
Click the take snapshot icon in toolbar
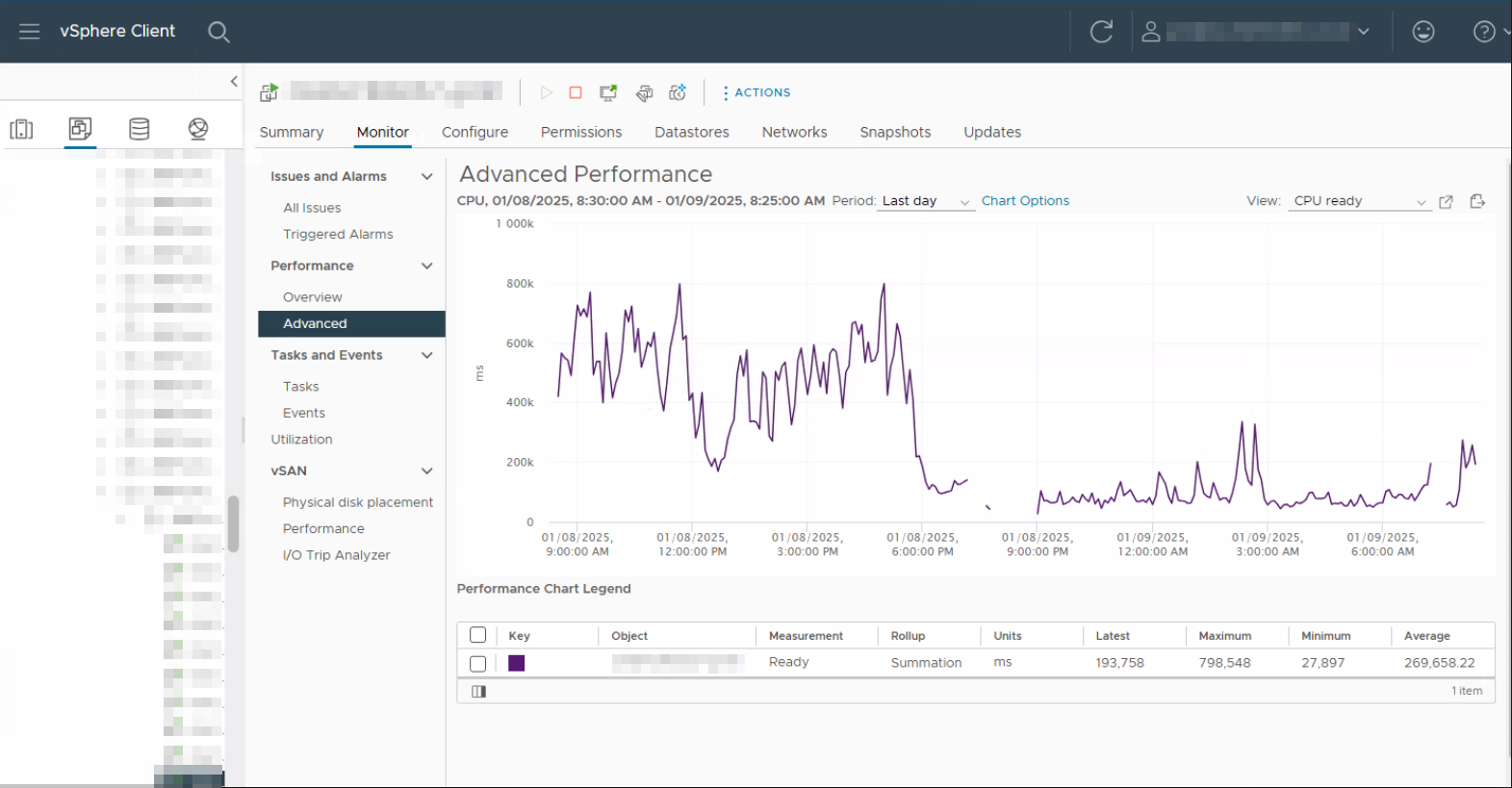coord(678,92)
